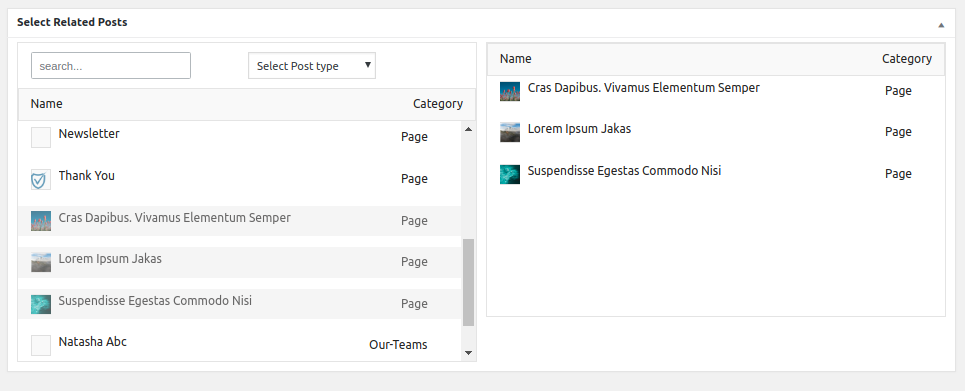
Task: Select Natasha Abc post title
Action: (x=93, y=341)
